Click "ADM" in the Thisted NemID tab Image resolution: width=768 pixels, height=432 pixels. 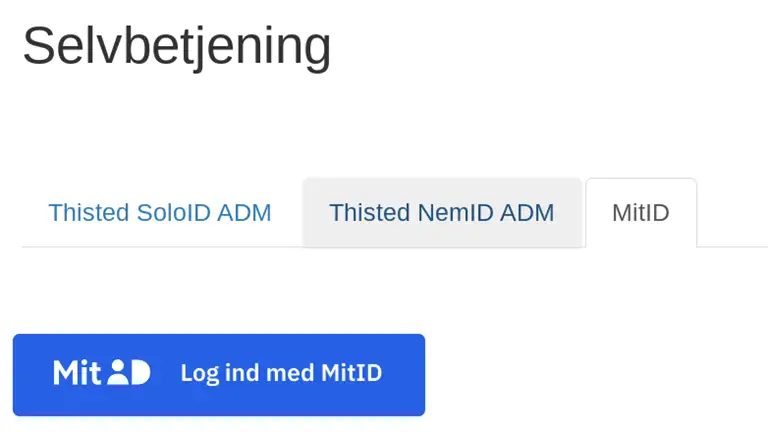coord(531,213)
